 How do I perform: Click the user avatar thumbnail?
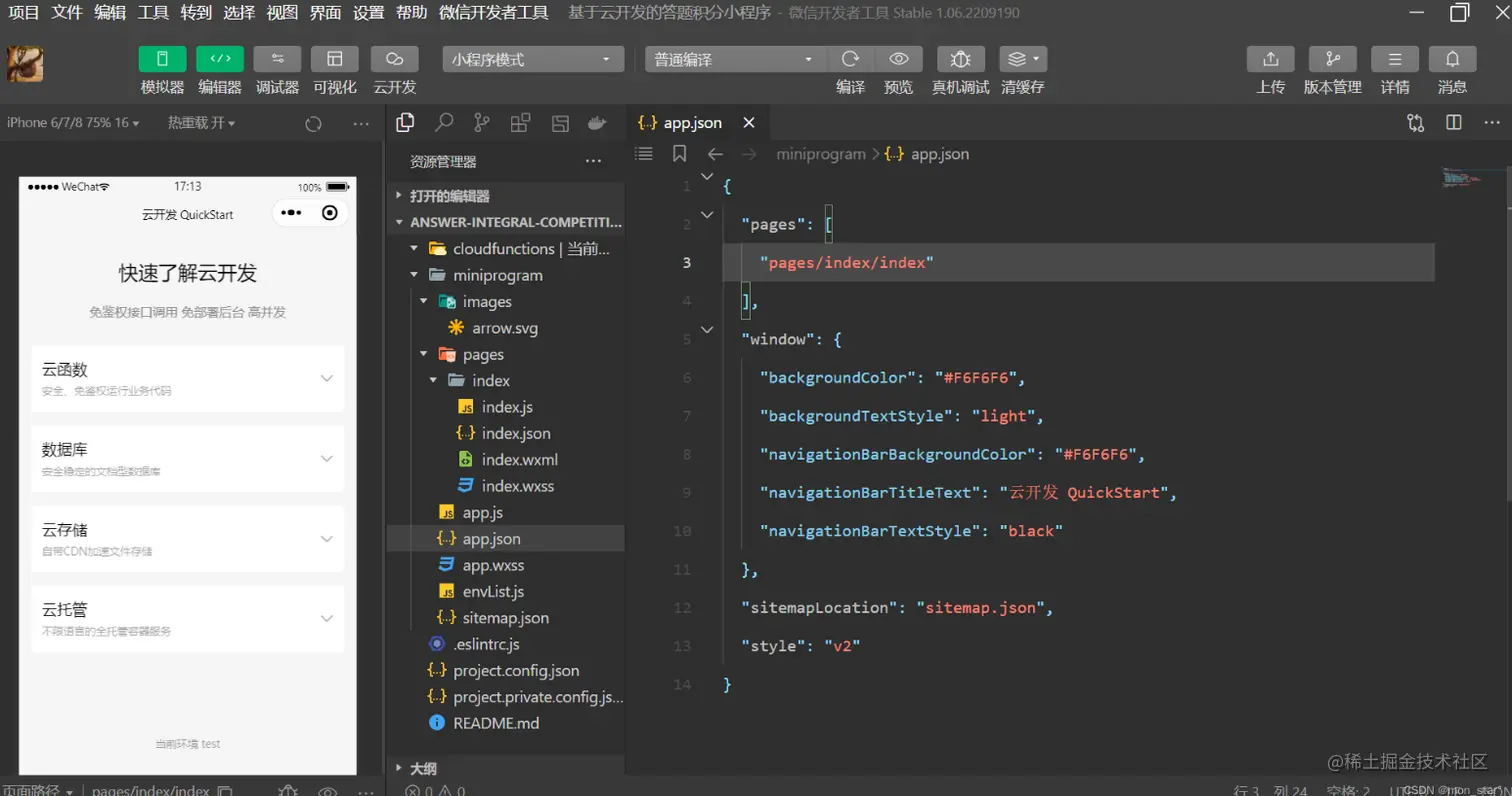[x=25, y=64]
